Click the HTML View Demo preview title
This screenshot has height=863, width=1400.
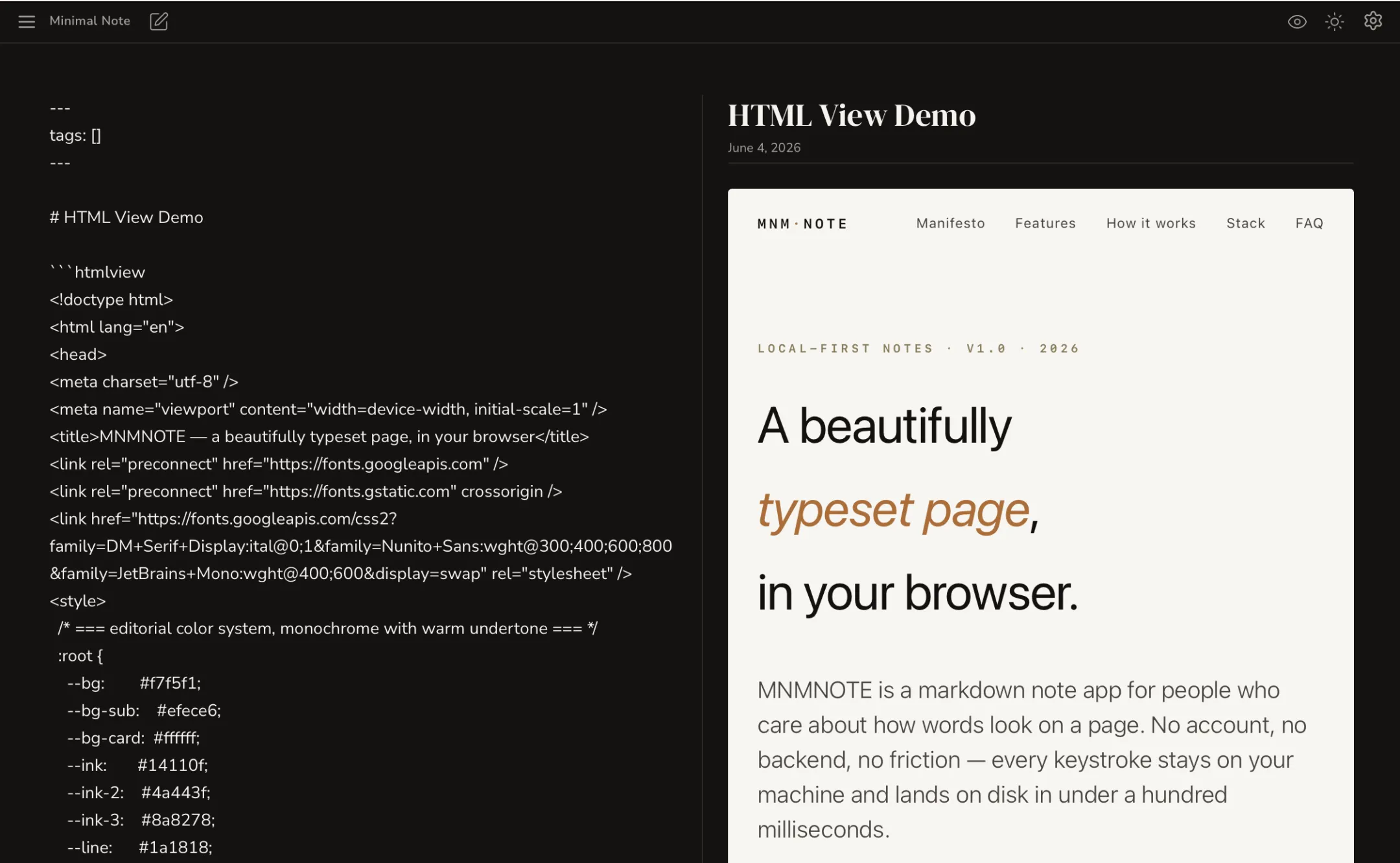click(x=852, y=115)
